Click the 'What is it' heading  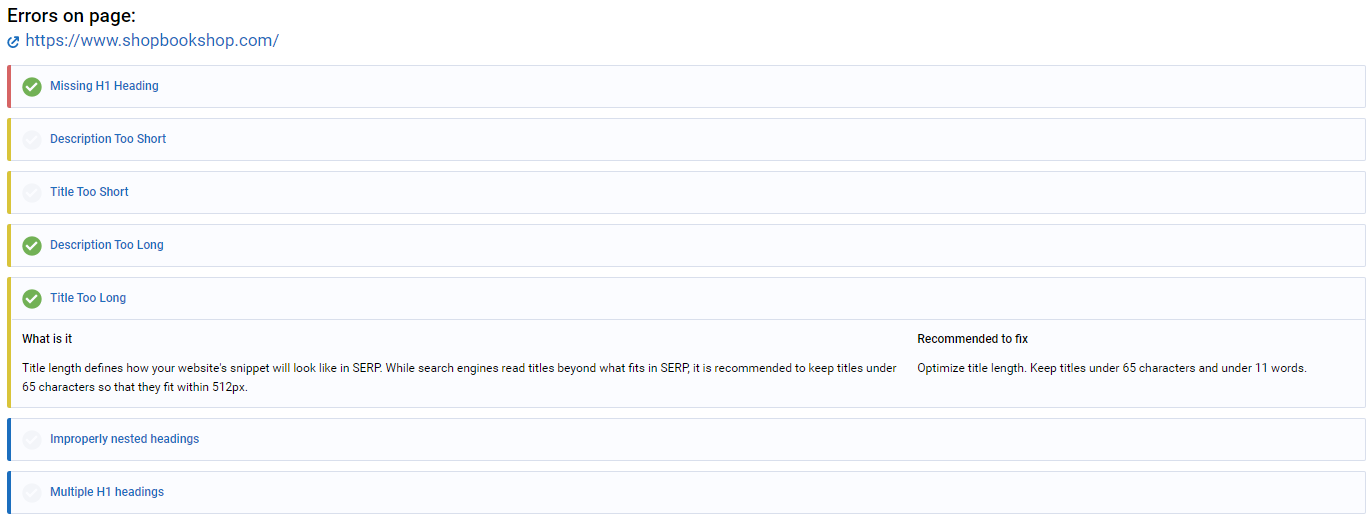click(47, 339)
